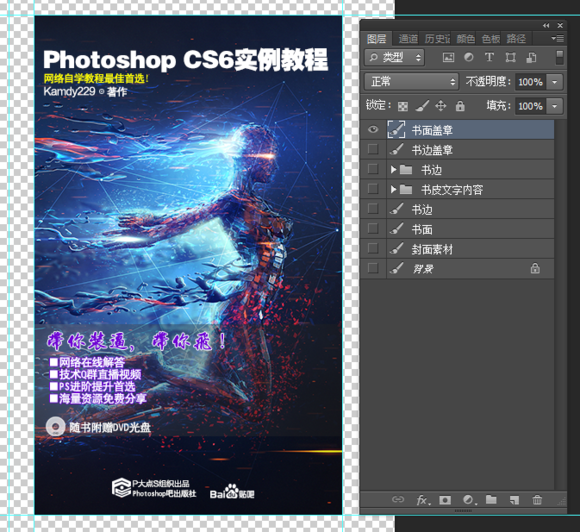Lock transparent pixels icon
The image size is (580, 532).
click(403, 107)
